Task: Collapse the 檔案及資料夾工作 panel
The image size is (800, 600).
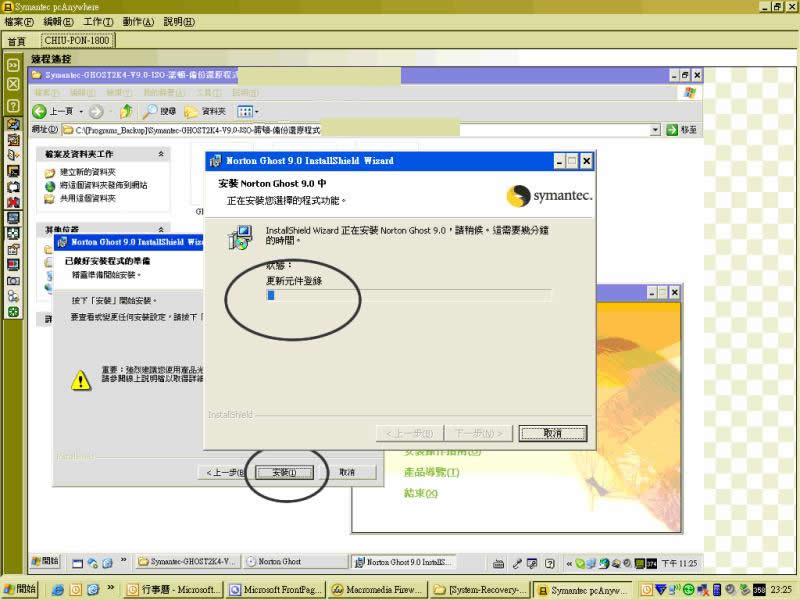Action: (161, 154)
